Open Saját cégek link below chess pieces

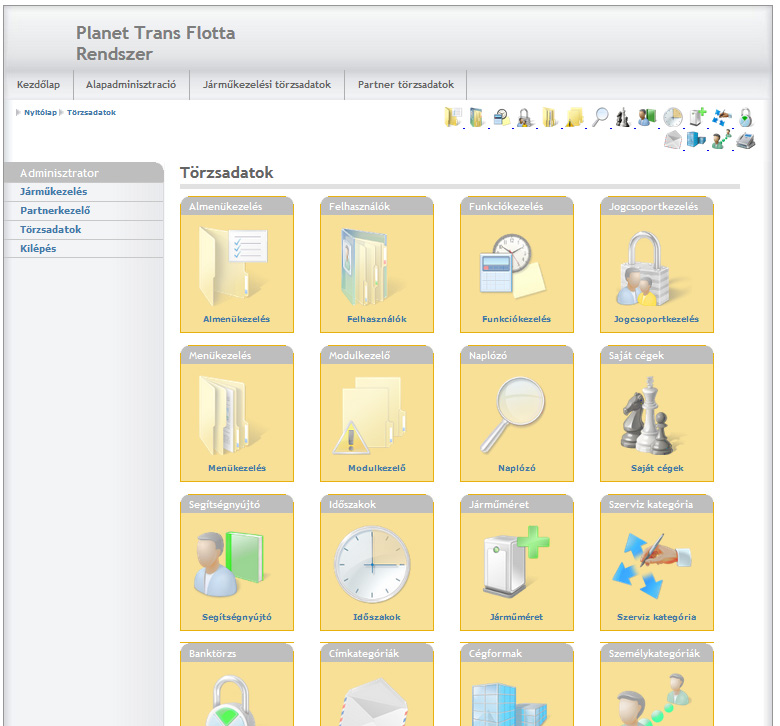tap(657, 468)
